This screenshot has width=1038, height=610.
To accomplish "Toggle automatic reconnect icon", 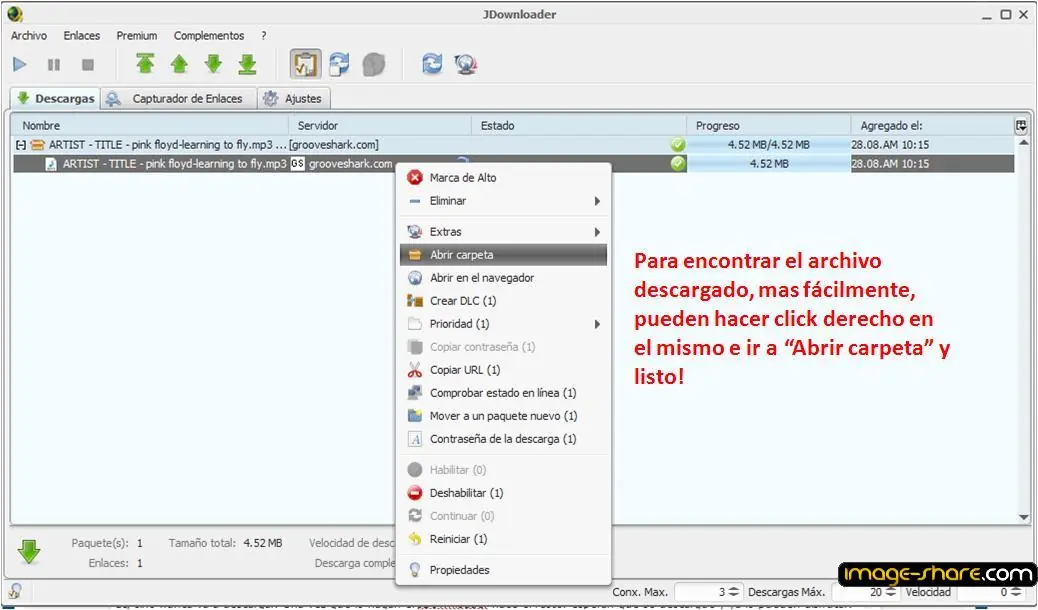I will (340, 64).
